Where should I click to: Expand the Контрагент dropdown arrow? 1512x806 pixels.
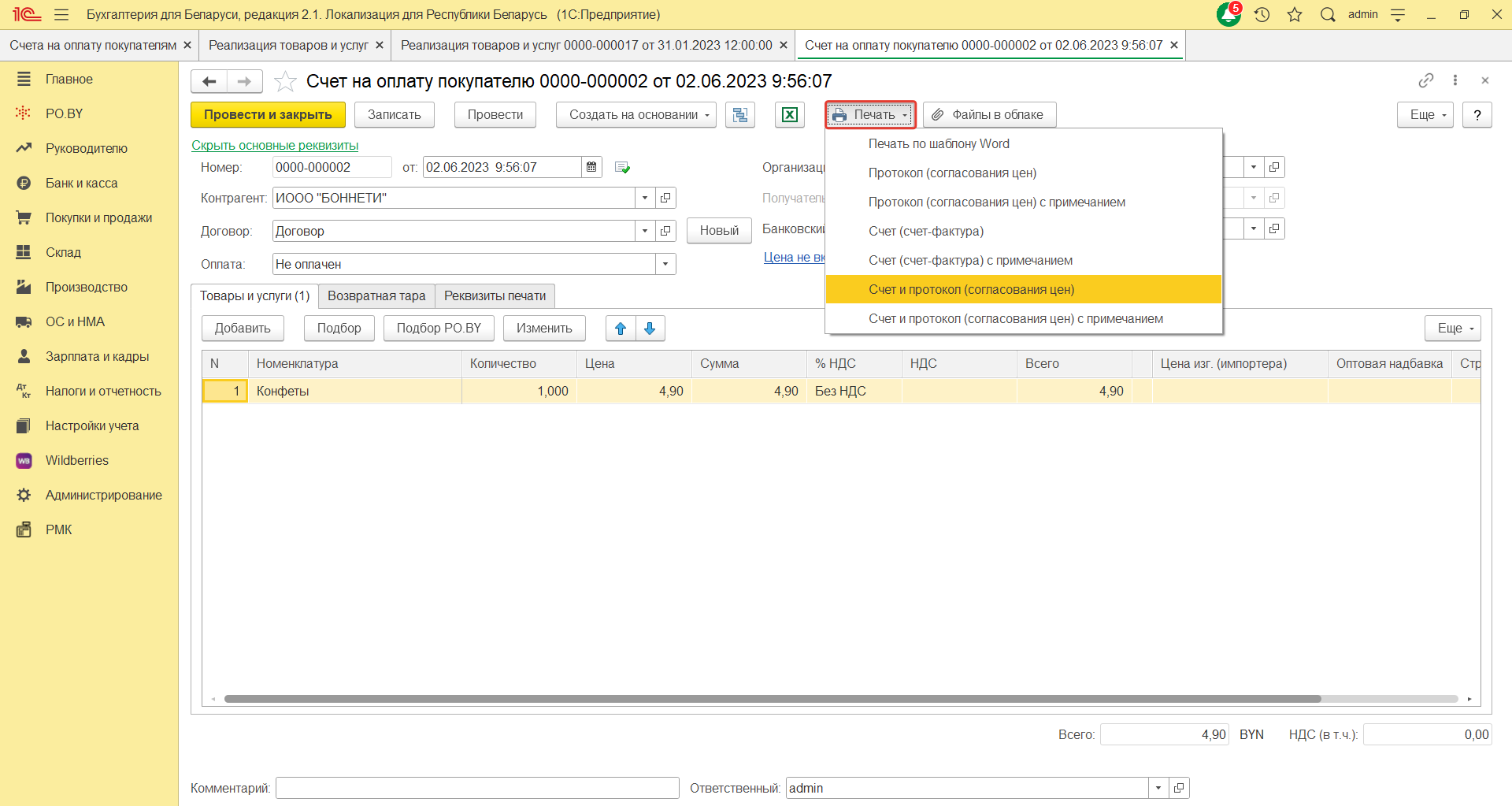645,198
